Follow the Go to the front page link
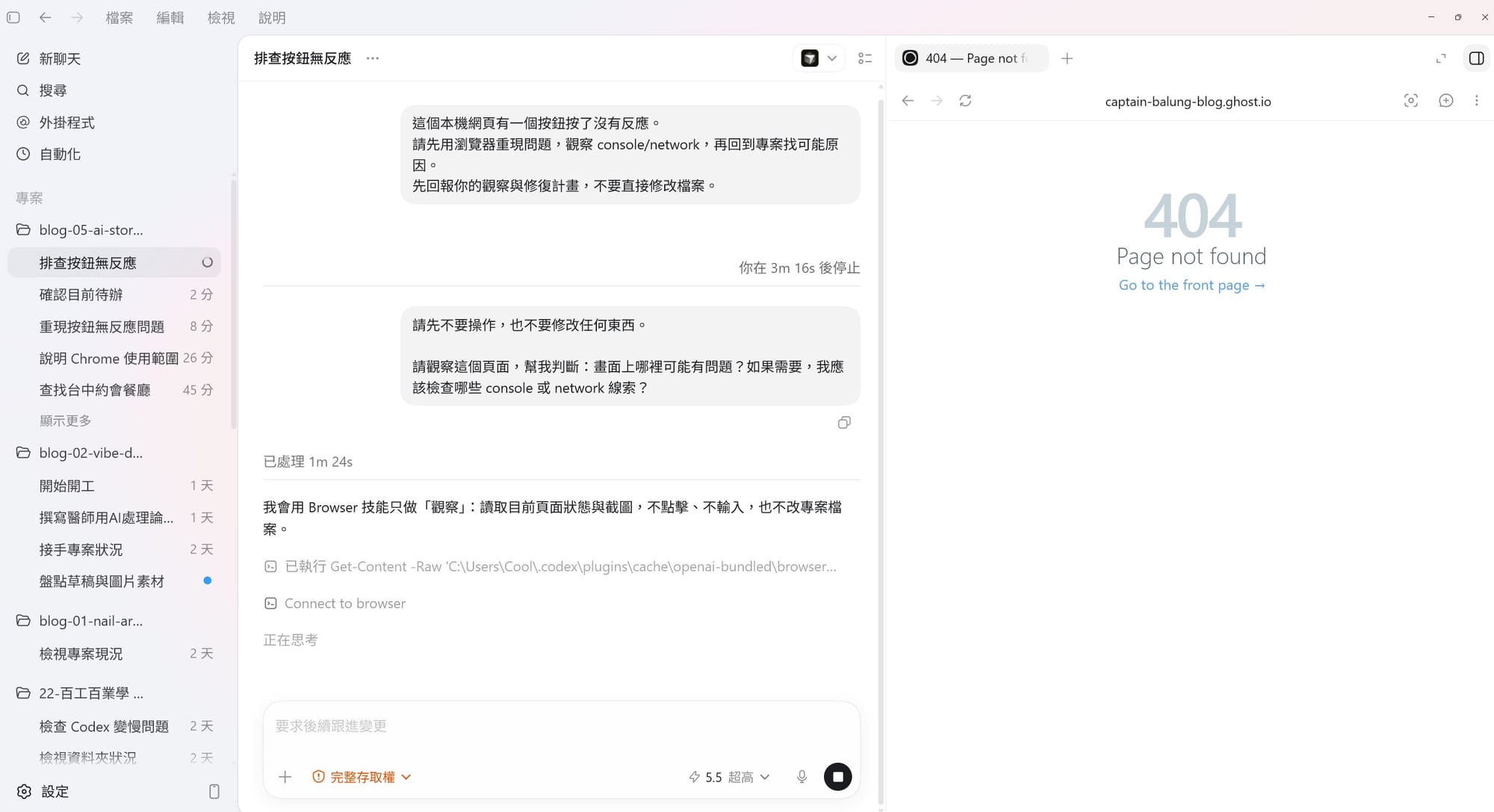Screen dimensions: 1494x812 [x=1191, y=285]
